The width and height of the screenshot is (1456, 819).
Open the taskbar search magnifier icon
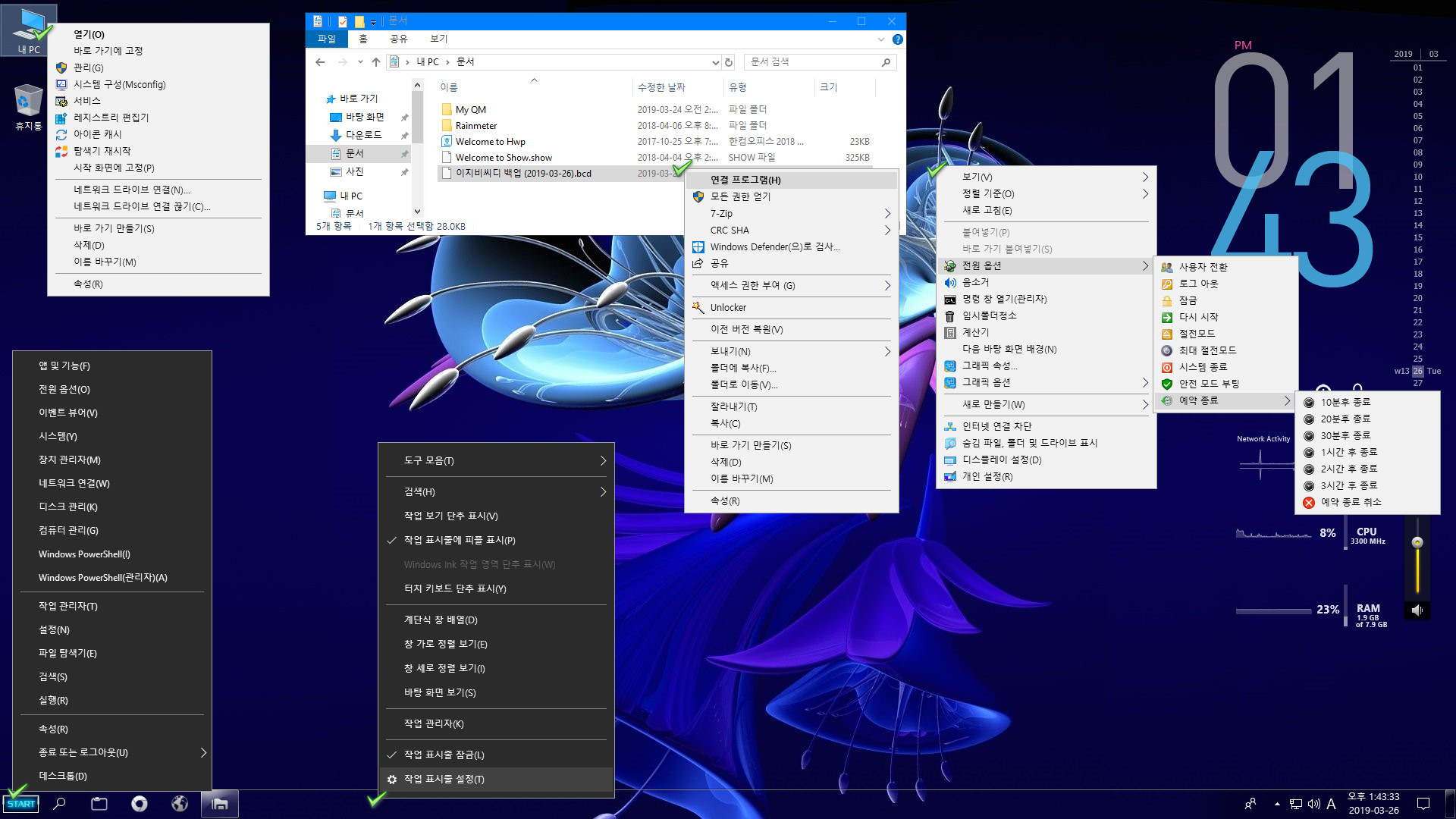coord(59,804)
